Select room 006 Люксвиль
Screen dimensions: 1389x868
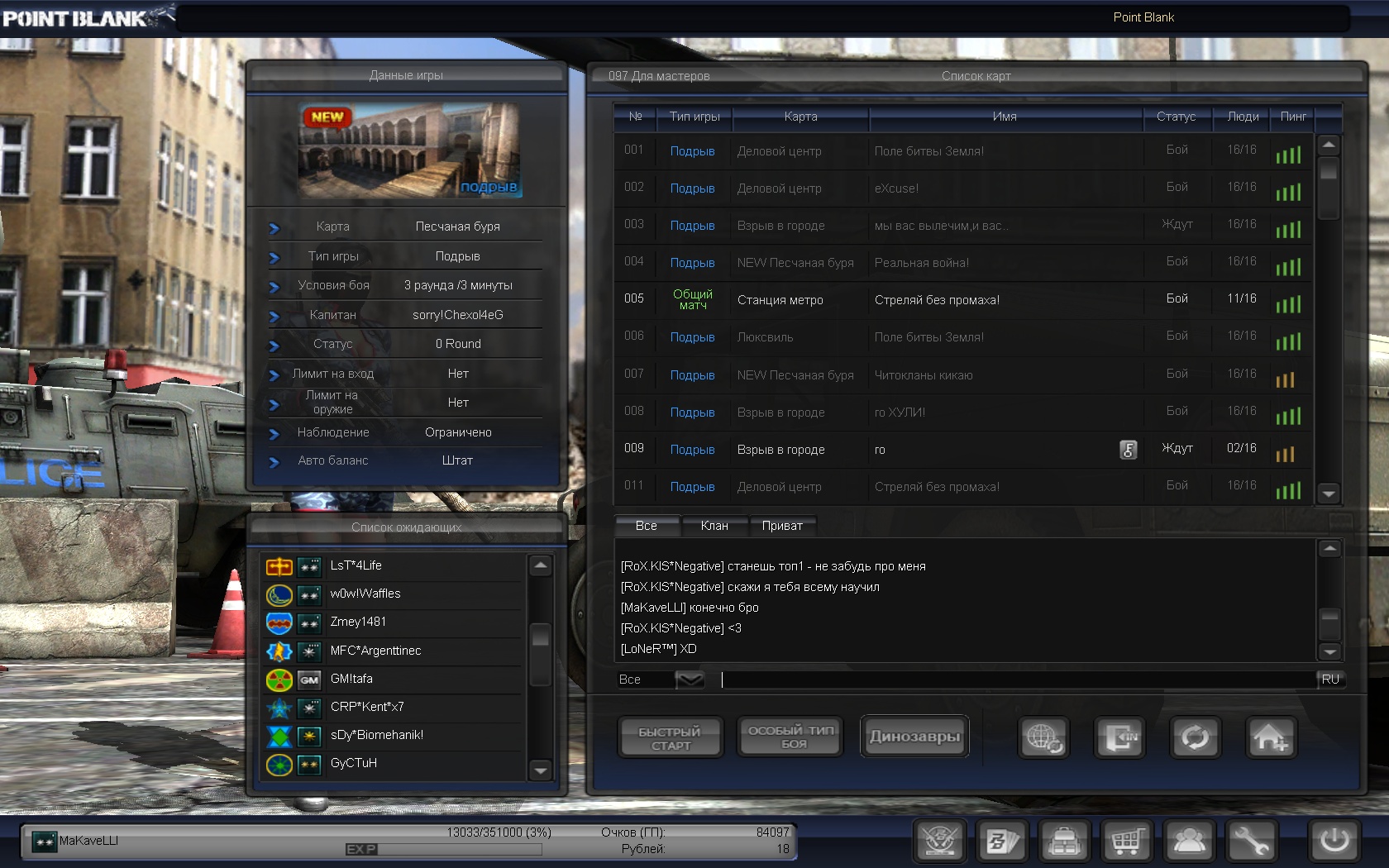963,336
